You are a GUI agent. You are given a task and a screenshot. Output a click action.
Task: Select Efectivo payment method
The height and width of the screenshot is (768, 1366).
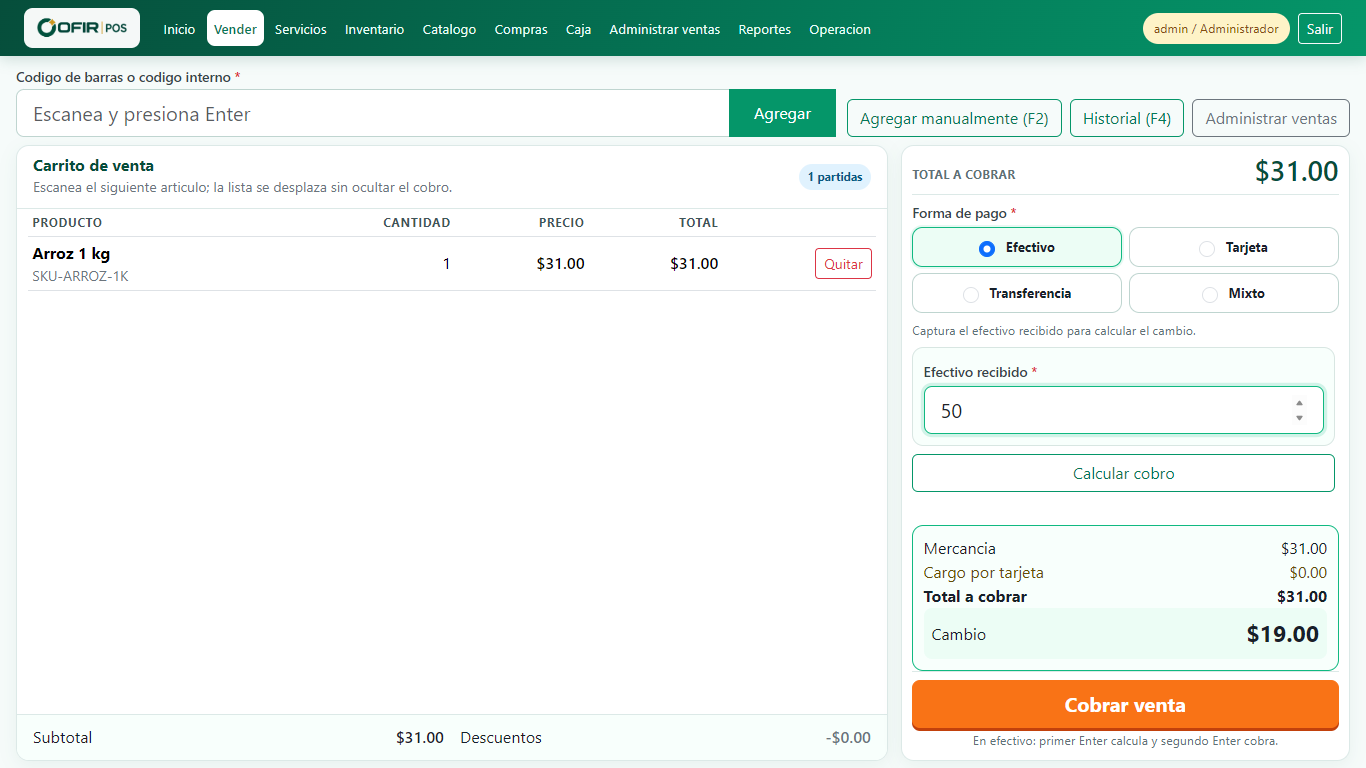pyautogui.click(x=1017, y=247)
